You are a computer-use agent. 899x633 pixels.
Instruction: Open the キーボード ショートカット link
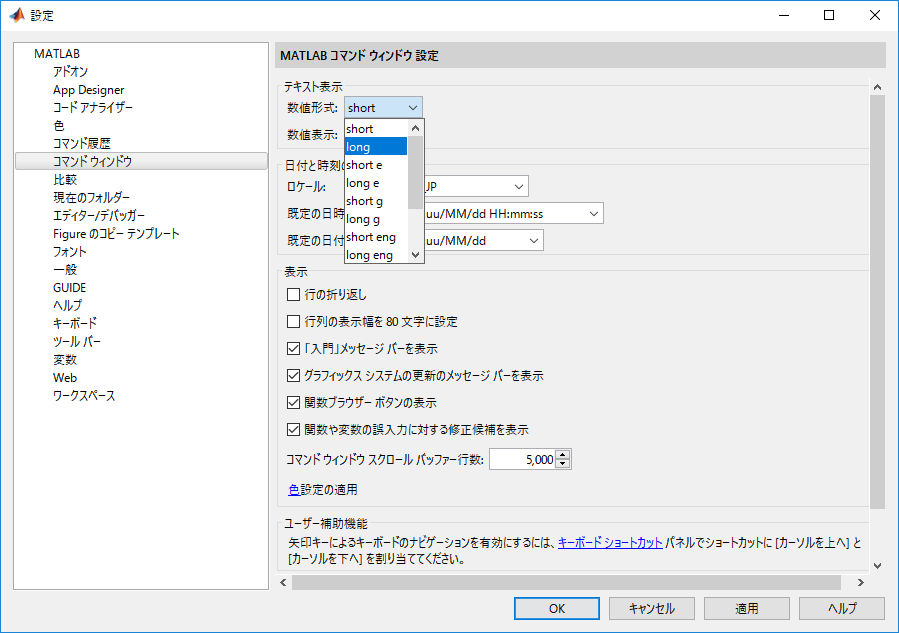pyautogui.click(x=610, y=542)
